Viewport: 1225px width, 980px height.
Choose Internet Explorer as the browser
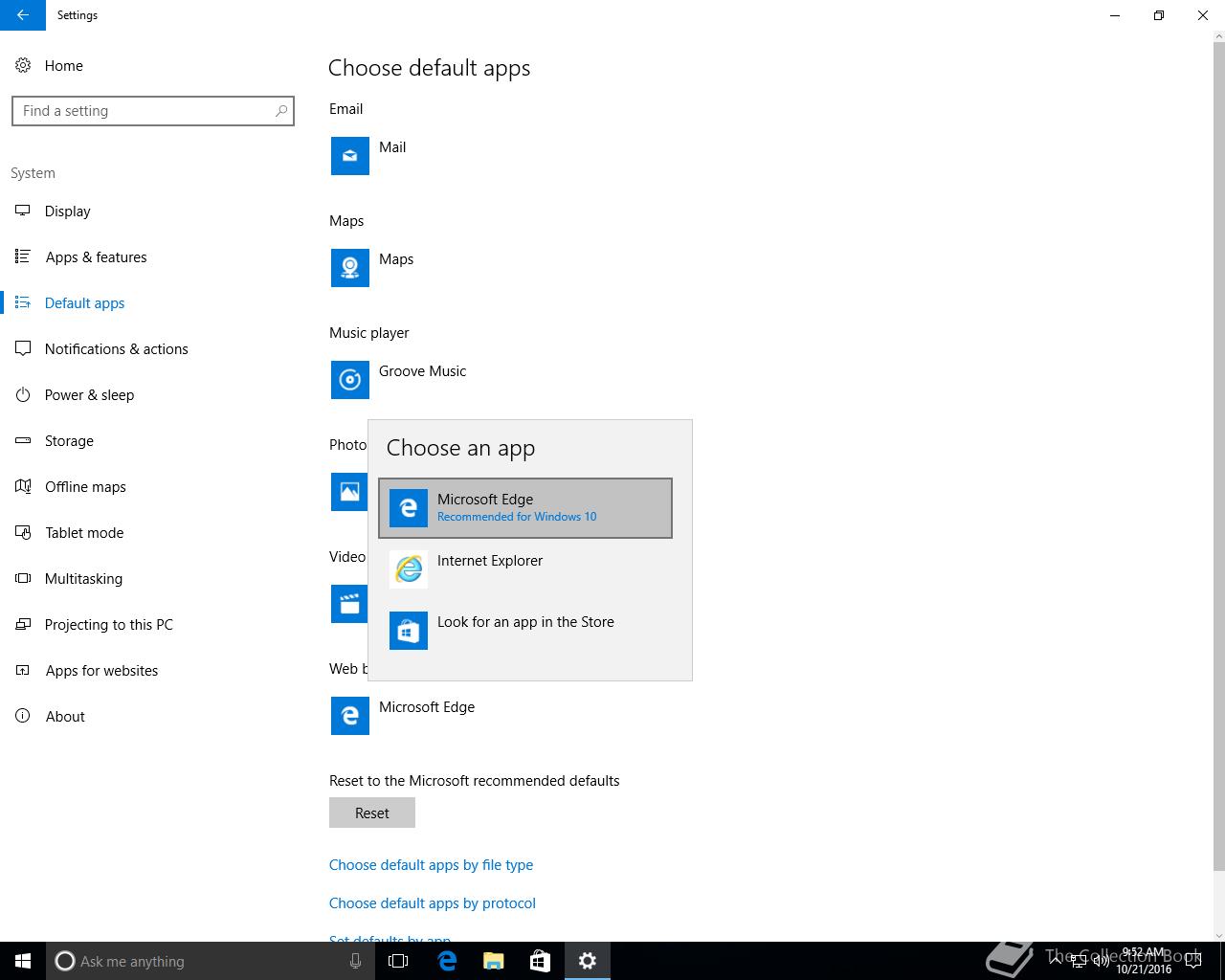pos(525,569)
